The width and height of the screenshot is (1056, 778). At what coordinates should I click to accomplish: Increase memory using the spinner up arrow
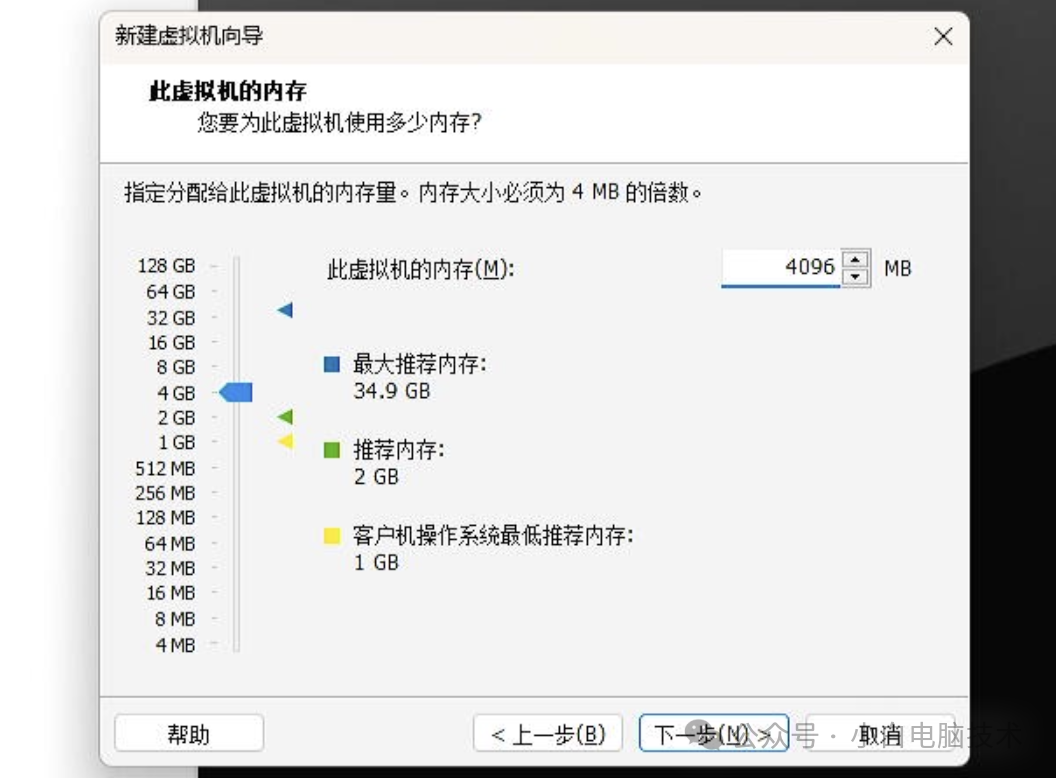coord(856,261)
